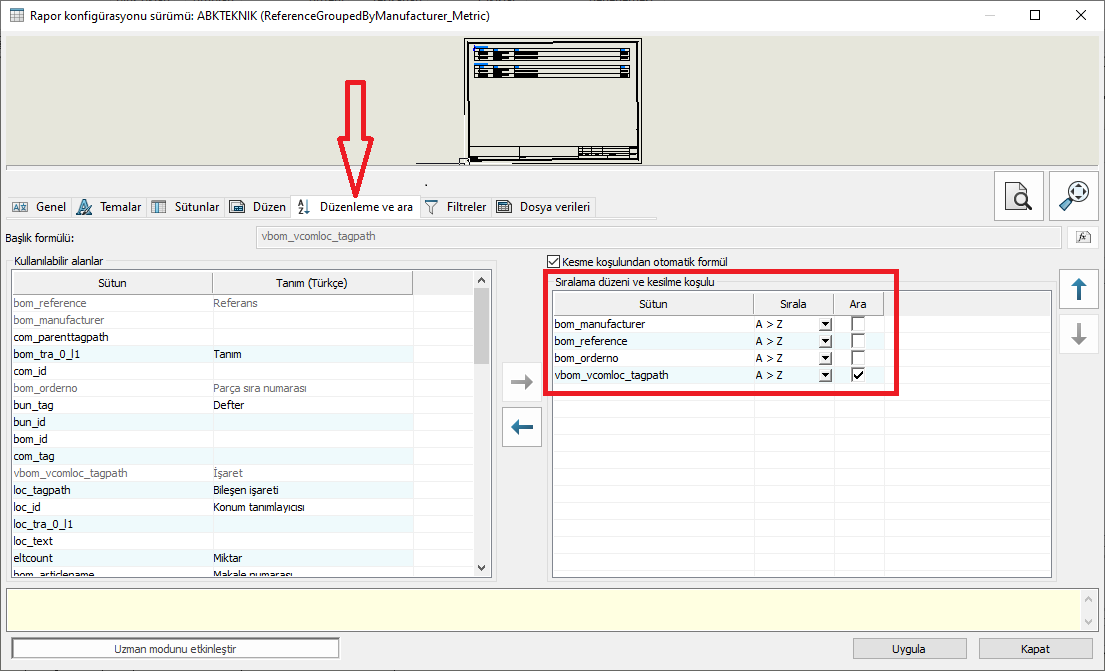This screenshot has height=671, width=1105.
Task: Open the formula editor fx icon
Action: click(1082, 237)
